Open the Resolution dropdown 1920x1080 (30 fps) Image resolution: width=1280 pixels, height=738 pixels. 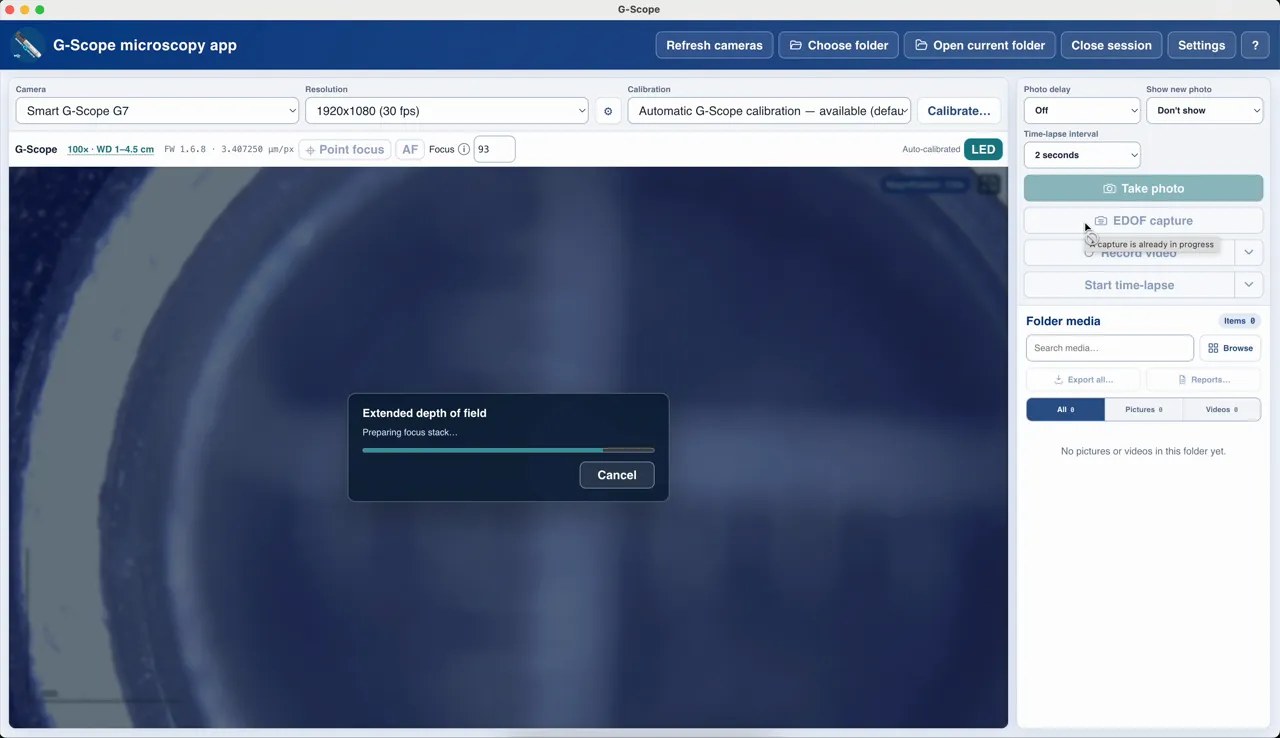pyautogui.click(x=447, y=111)
